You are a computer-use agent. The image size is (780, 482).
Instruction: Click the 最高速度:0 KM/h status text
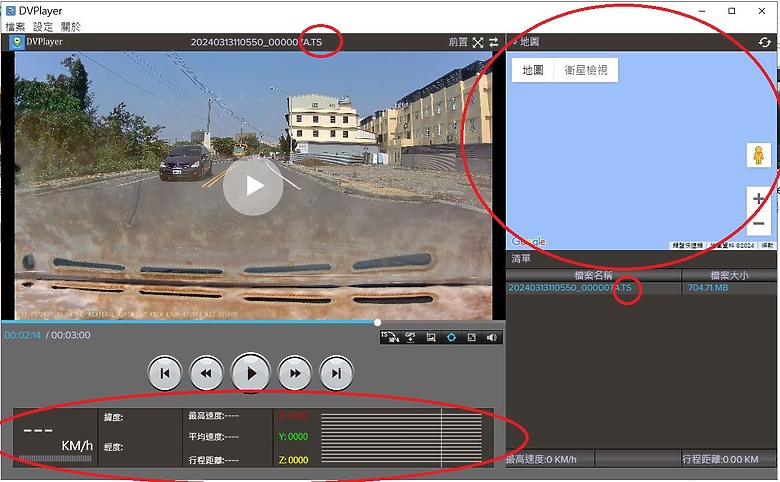click(x=542, y=459)
